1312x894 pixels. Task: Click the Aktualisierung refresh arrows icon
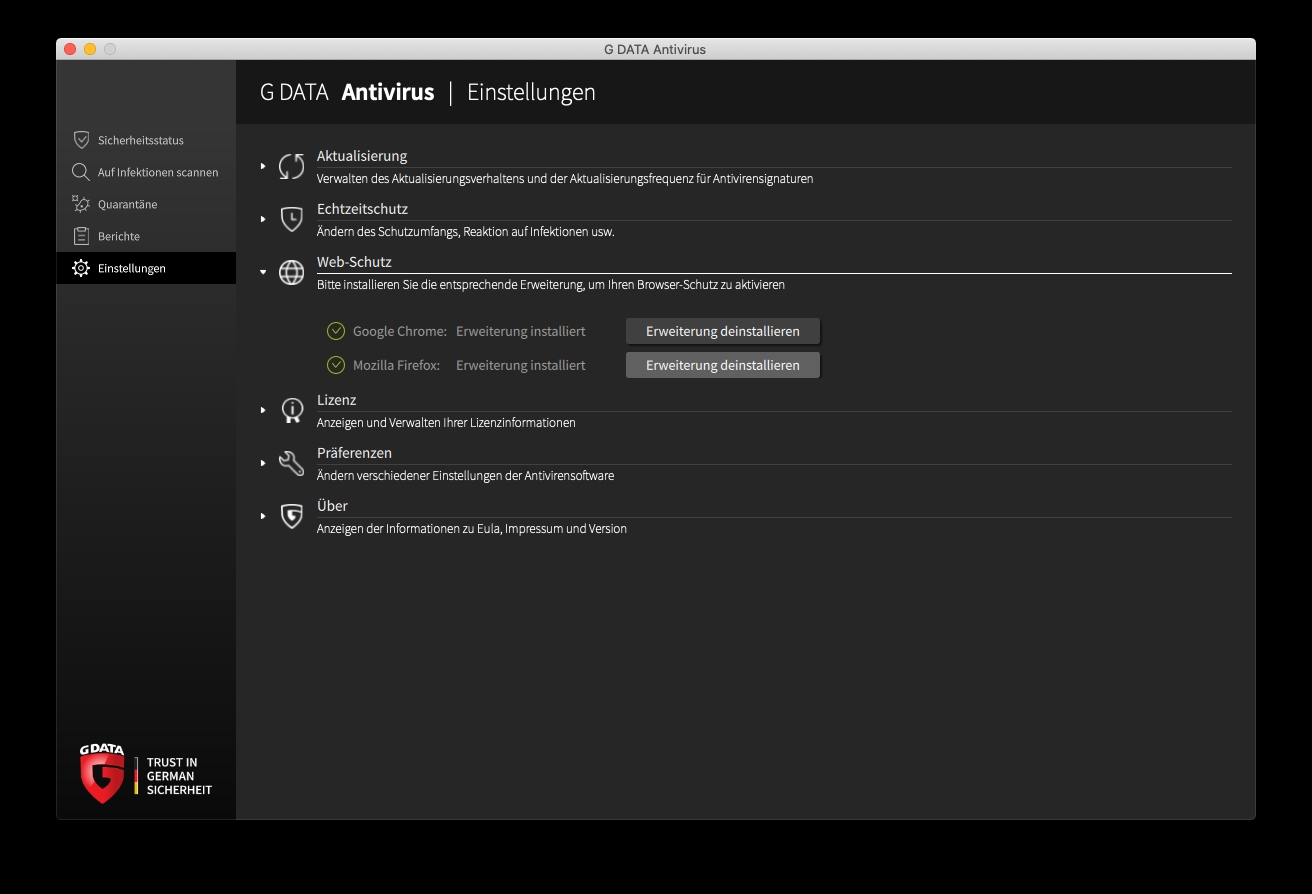291,166
